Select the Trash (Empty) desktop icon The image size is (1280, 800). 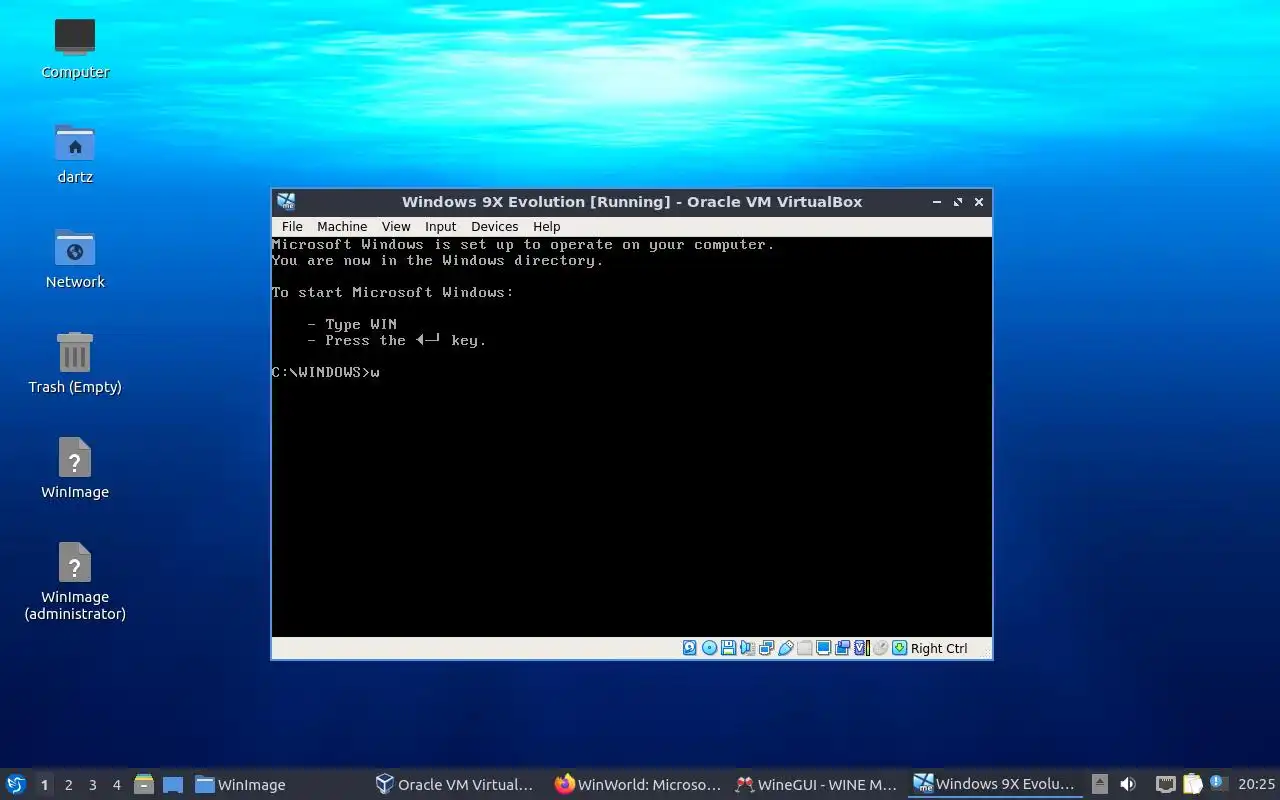coord(75,363)
